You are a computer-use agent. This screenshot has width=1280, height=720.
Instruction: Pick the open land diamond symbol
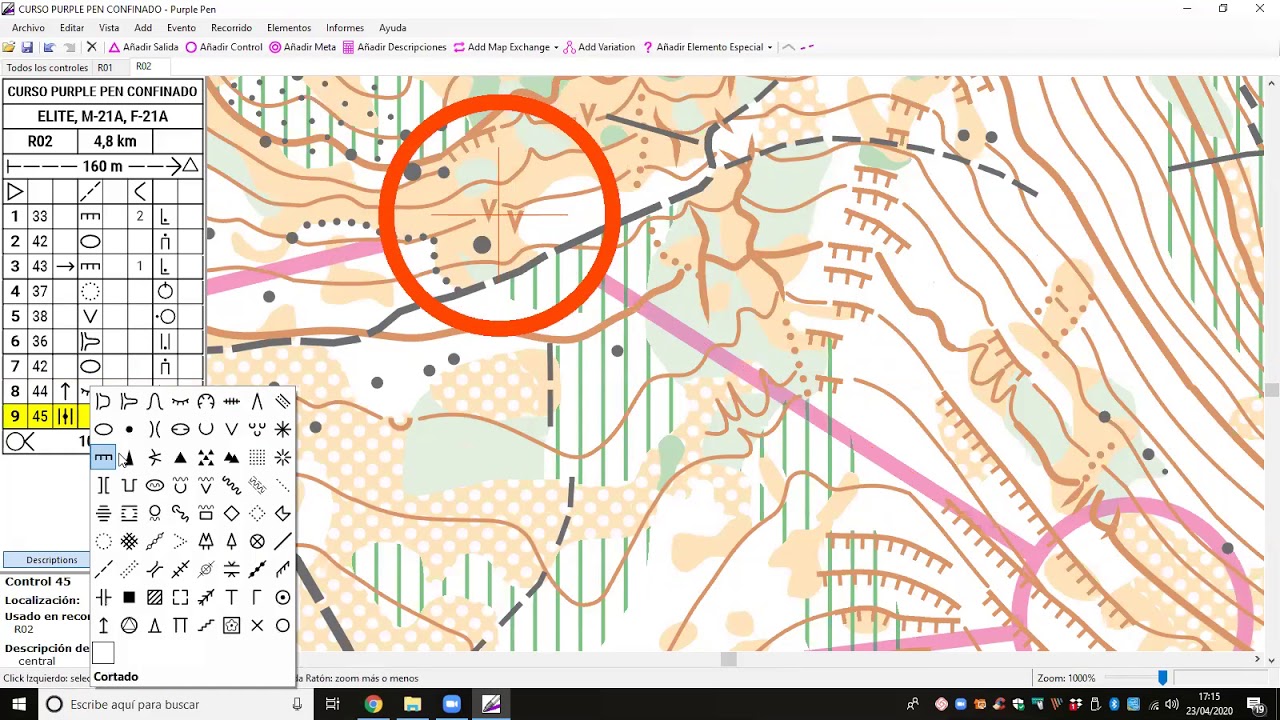[232, 513]
